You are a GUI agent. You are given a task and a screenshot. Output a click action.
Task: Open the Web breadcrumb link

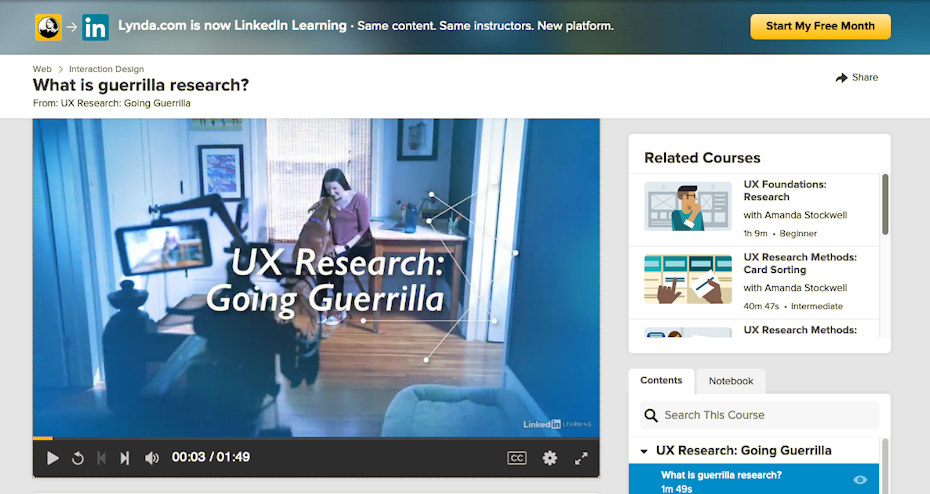pyautogui.click(x=42, y=69)
